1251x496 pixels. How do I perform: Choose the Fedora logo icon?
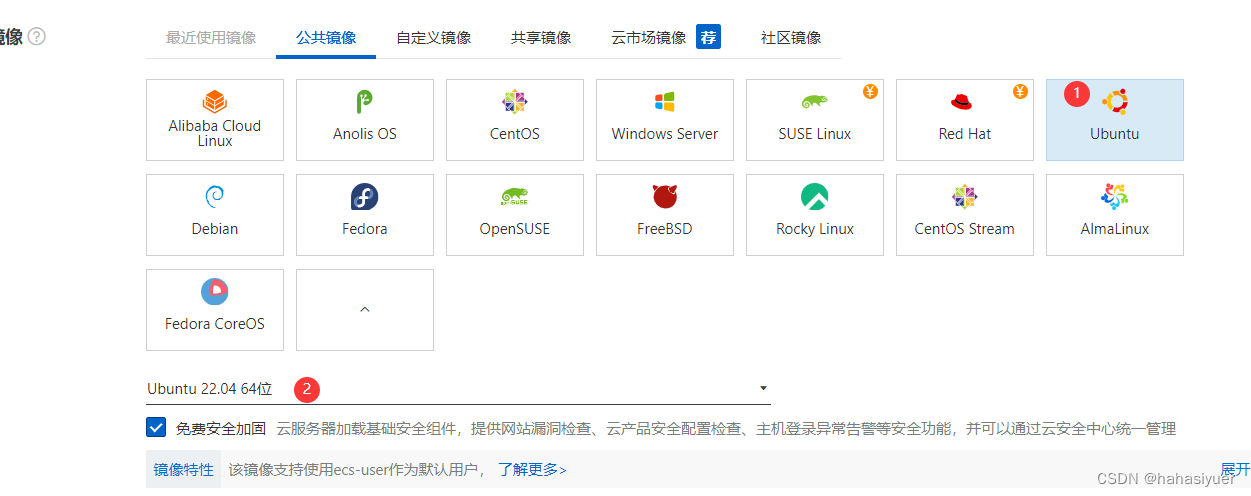pyautogui.click(x=365, y=197)
